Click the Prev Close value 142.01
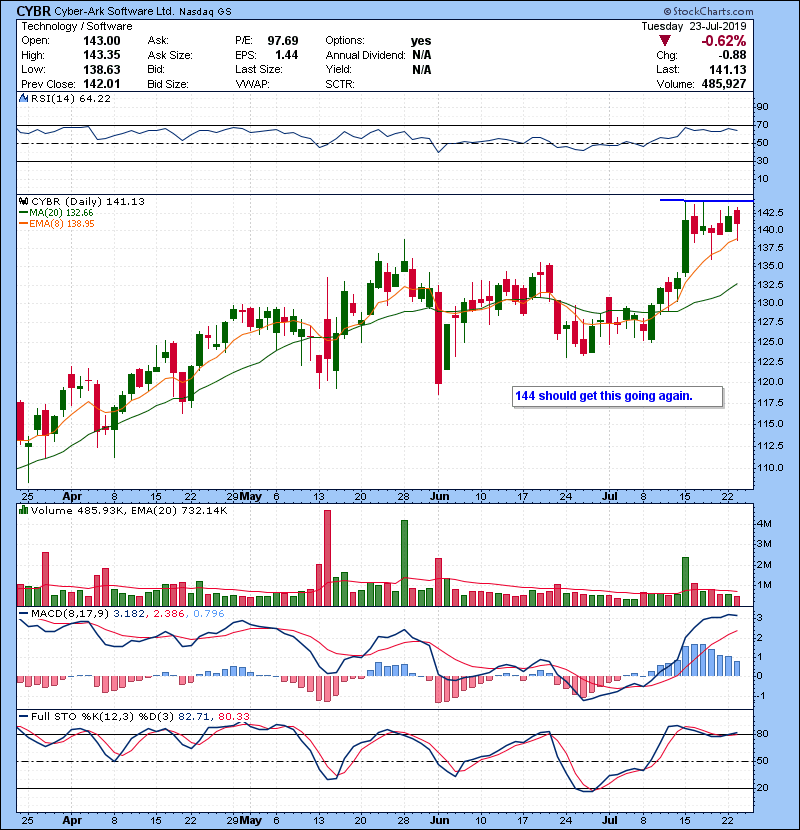The height and width of the screenshot is (830, 800). point(102,84)
